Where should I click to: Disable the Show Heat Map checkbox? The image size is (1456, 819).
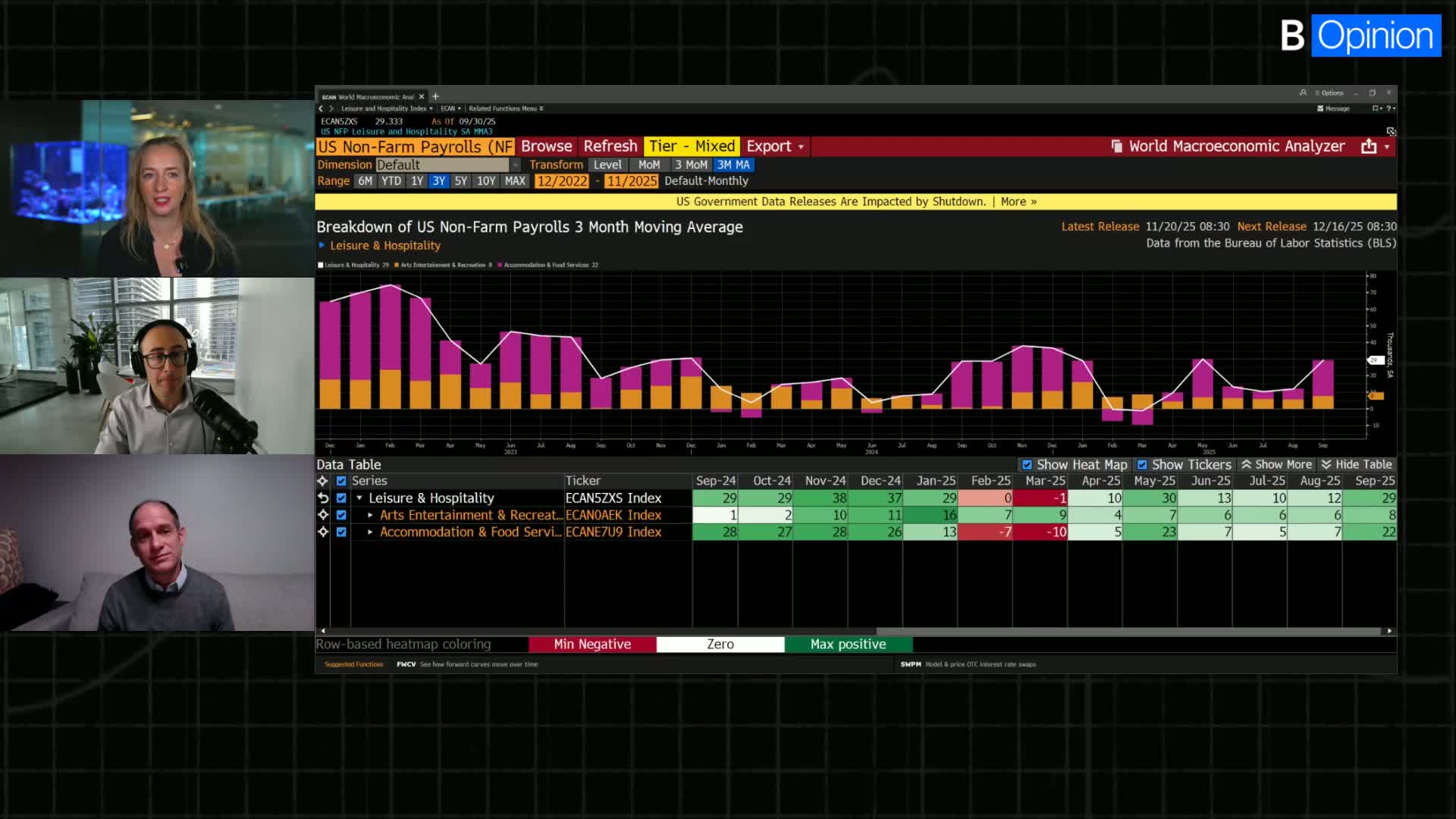point(1028,464)
